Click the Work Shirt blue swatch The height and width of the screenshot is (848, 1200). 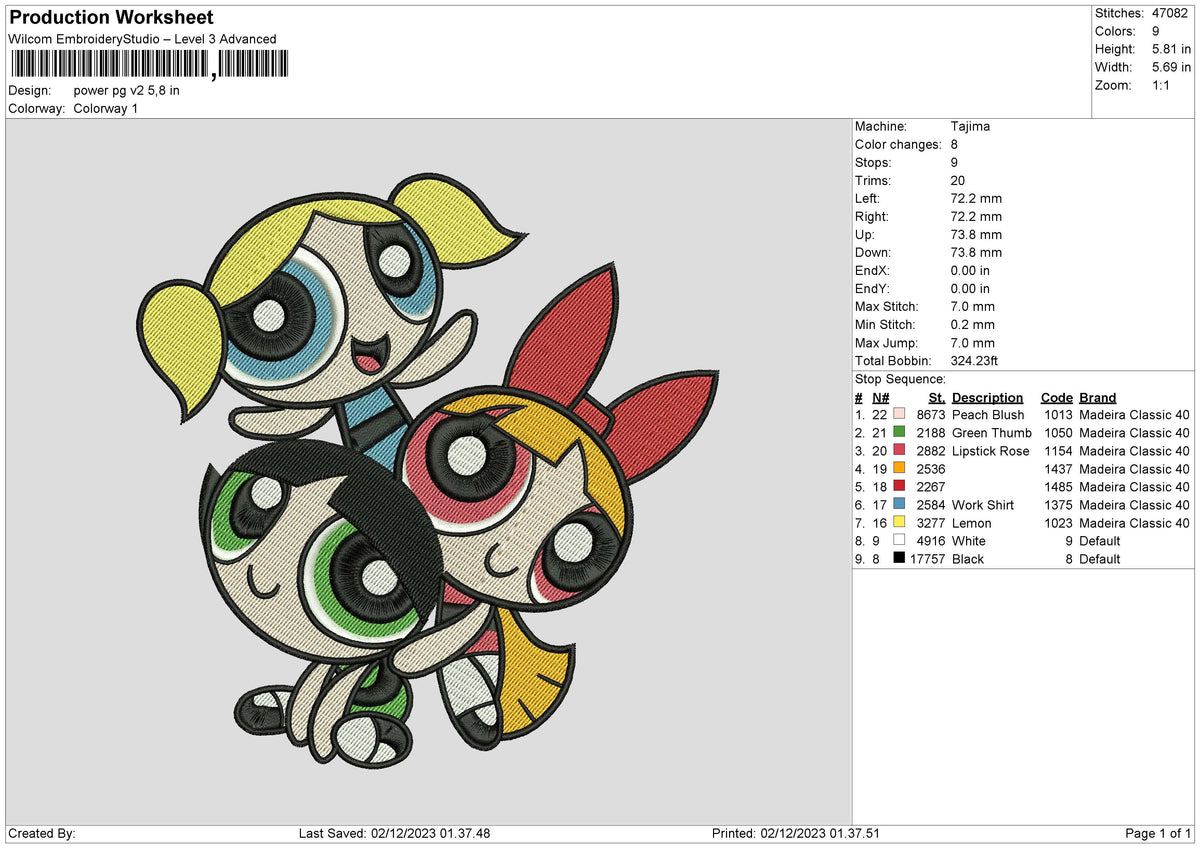pos(899,505)
